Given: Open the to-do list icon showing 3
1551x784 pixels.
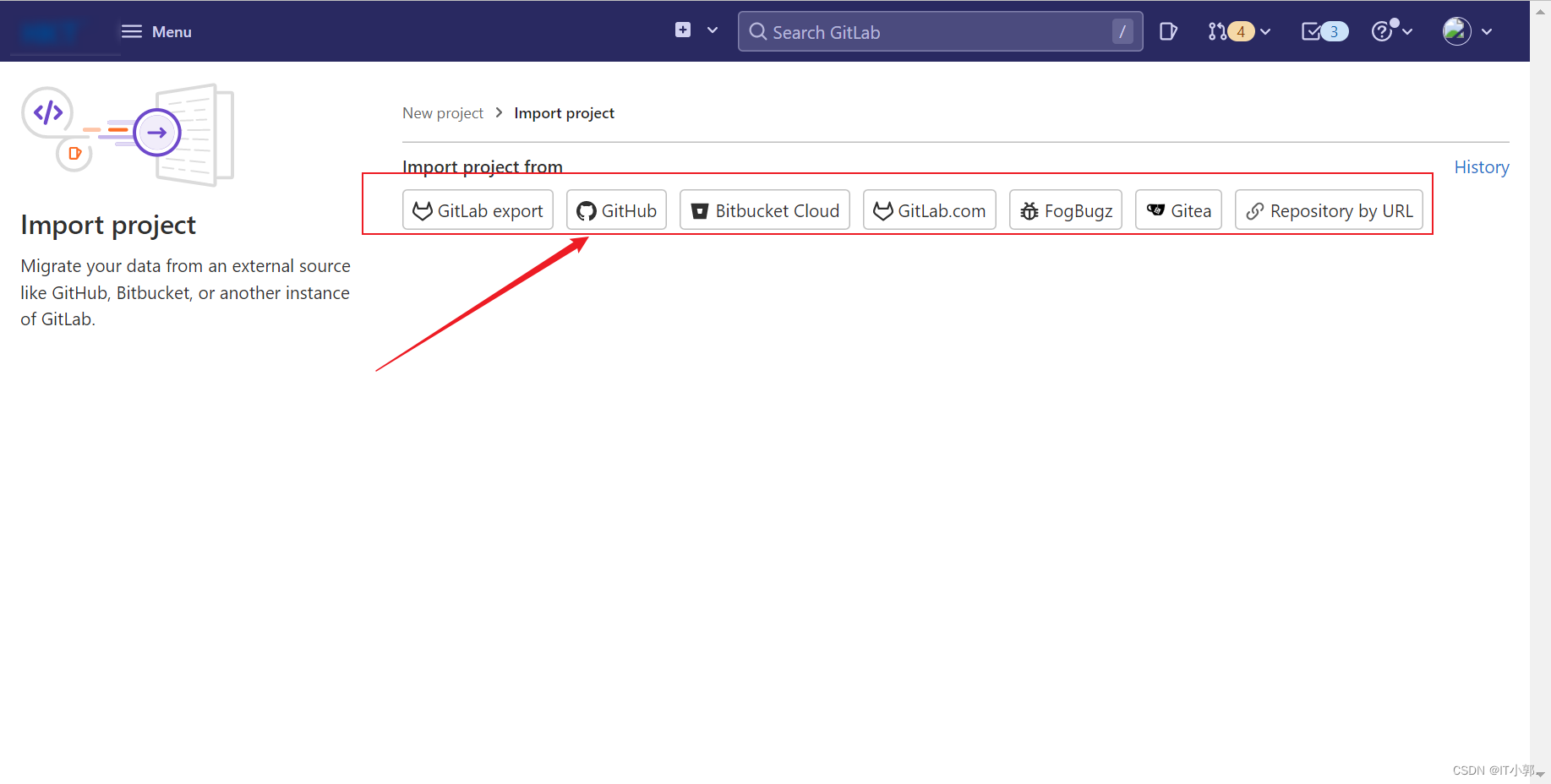Looking at the screenshot, I should click(x=1324, y=31).
